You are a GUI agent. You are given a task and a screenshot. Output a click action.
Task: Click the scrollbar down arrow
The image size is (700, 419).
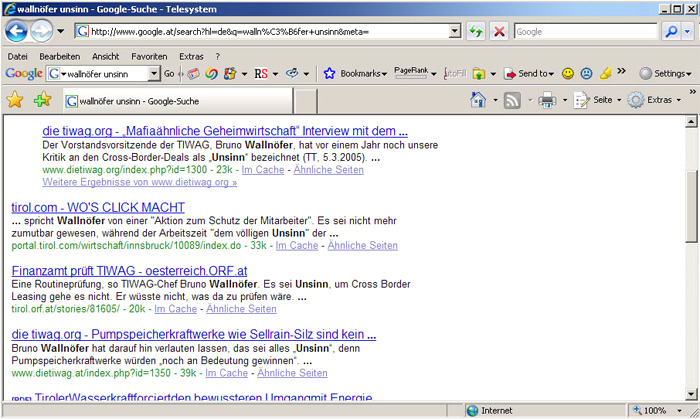point(691,394)
